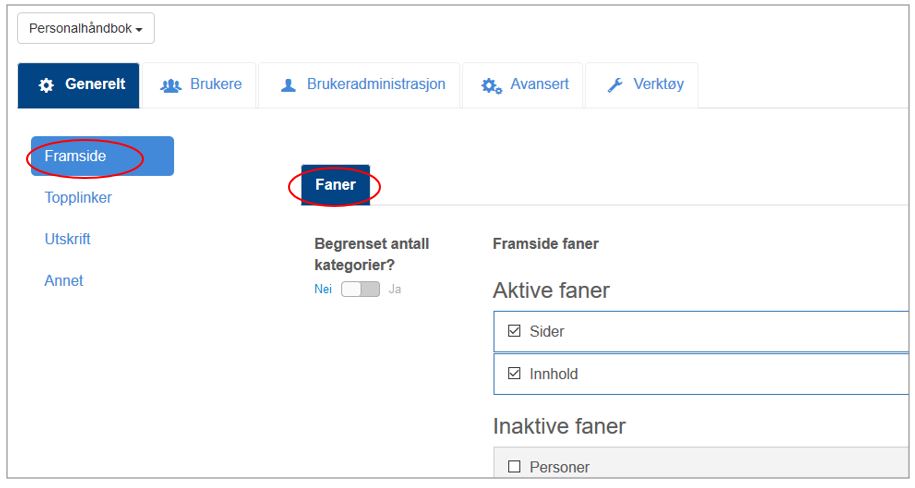Viewport: 915px width, 488px height.
Task: Switch to the Brukere tab
Action: pos(200,85)
